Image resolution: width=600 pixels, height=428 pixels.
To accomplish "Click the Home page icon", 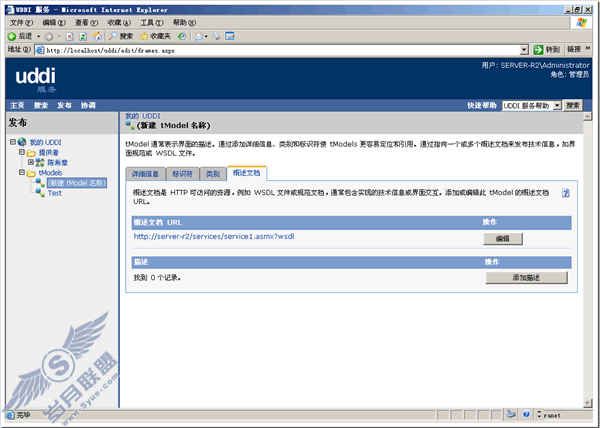I will [97, 36].
